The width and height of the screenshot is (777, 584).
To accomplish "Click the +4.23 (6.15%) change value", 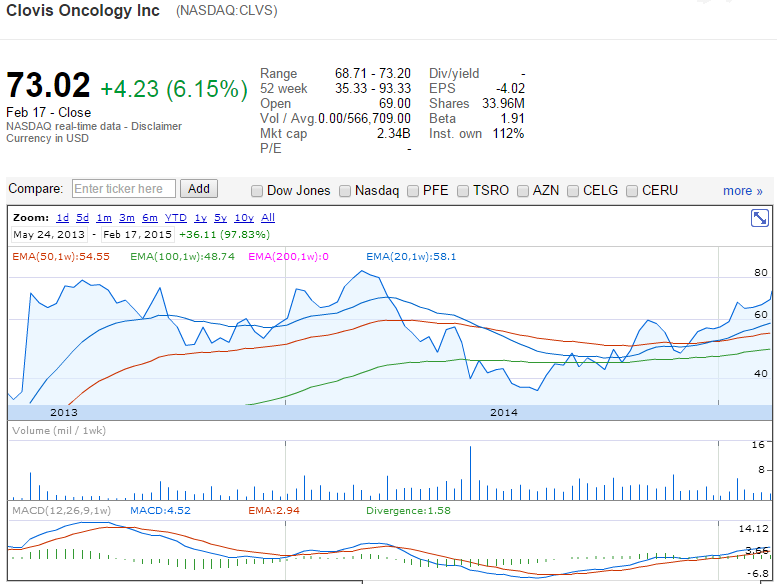I will (x=173, y=89).
